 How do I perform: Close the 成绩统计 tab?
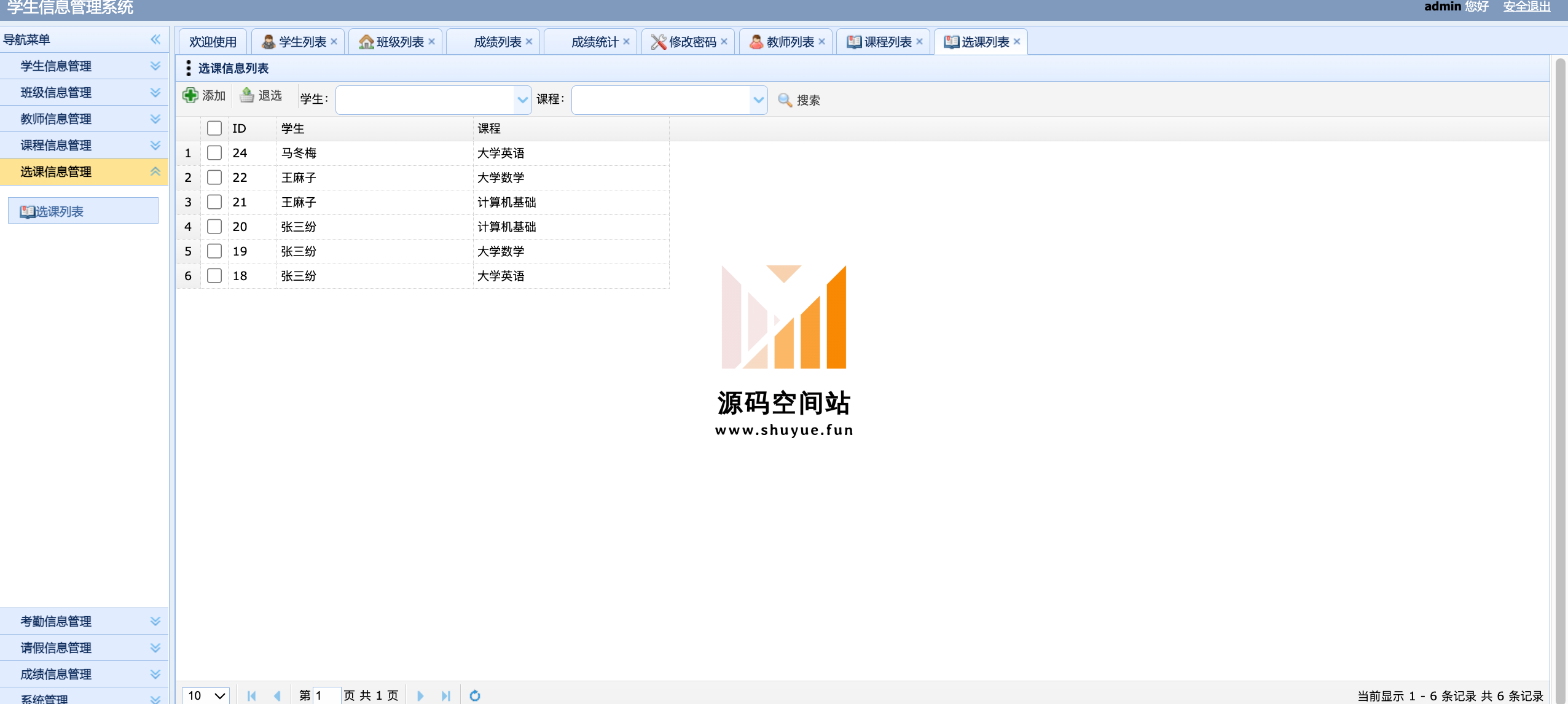click(627, 41)
